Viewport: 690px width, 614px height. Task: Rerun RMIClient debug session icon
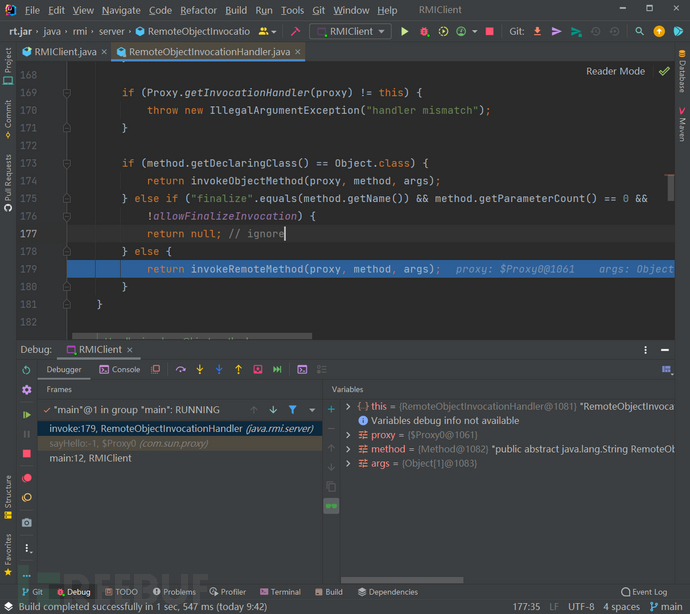pyautogui.click(x=26, y=370)
